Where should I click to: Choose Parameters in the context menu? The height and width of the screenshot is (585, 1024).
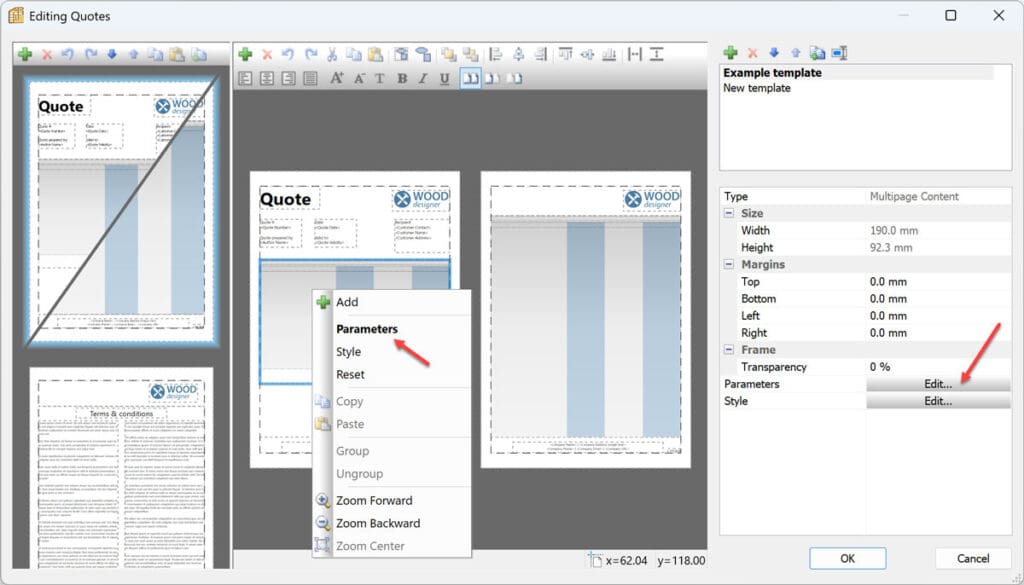(x=392, y=329)
